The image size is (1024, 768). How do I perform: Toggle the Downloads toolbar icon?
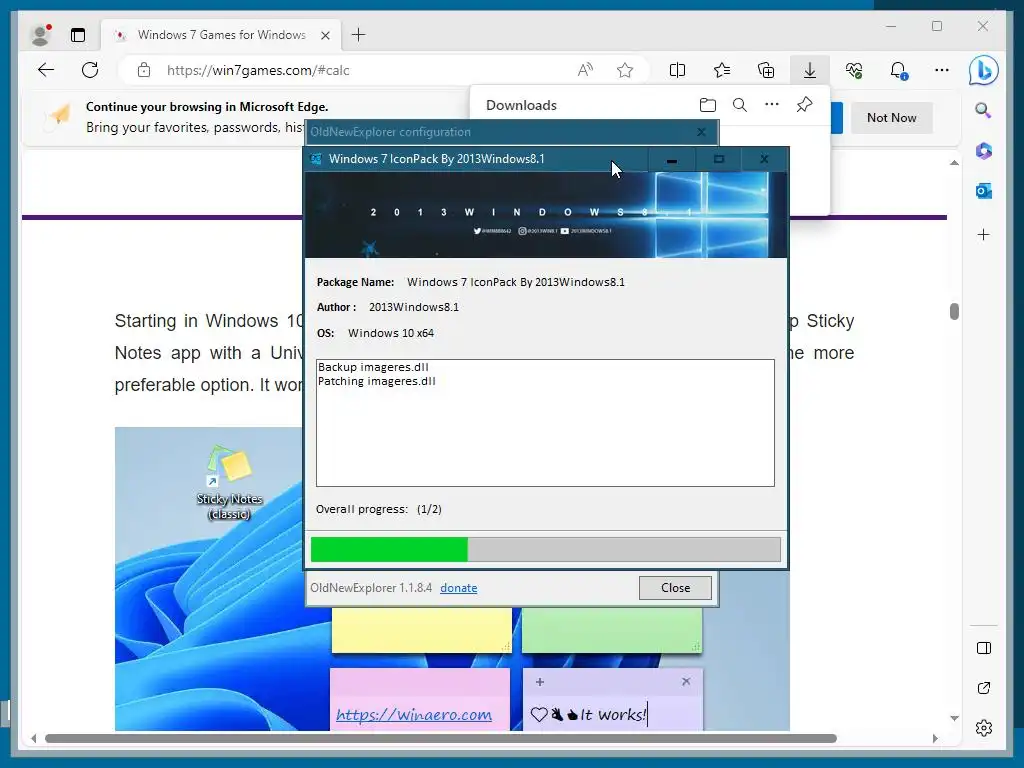810,70
